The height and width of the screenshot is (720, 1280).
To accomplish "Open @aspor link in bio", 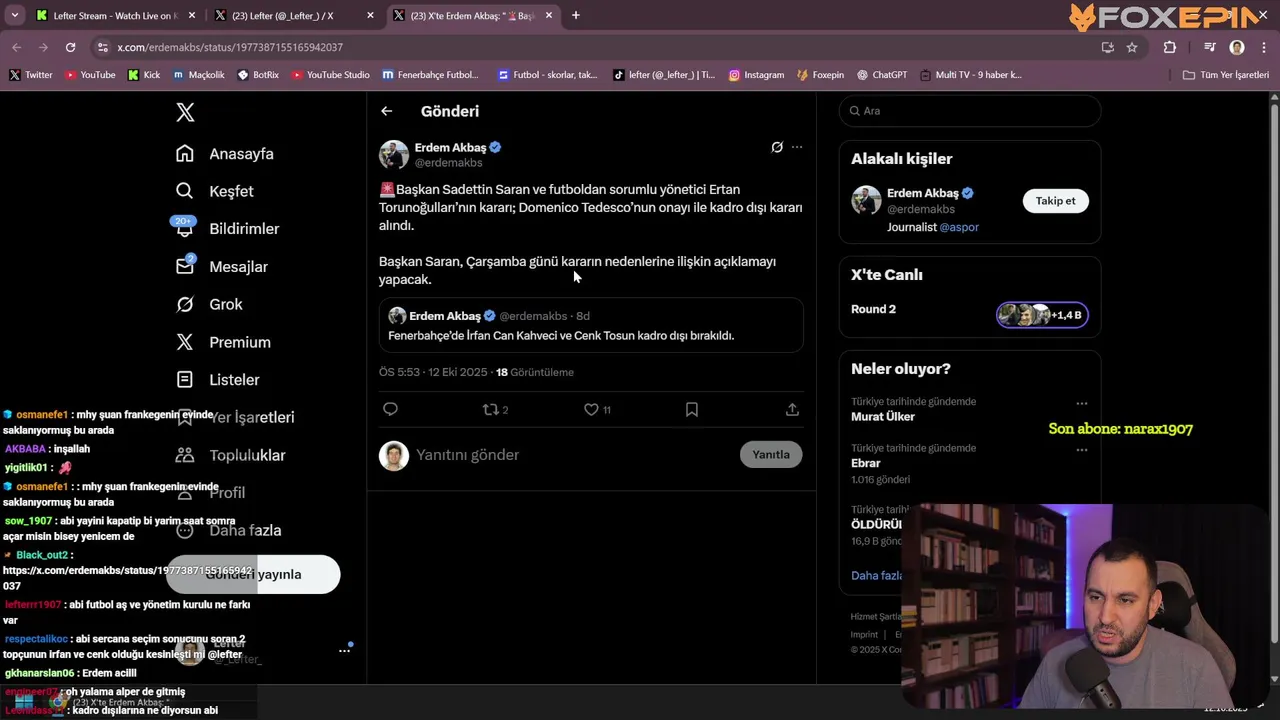I will tap(959, 227).
